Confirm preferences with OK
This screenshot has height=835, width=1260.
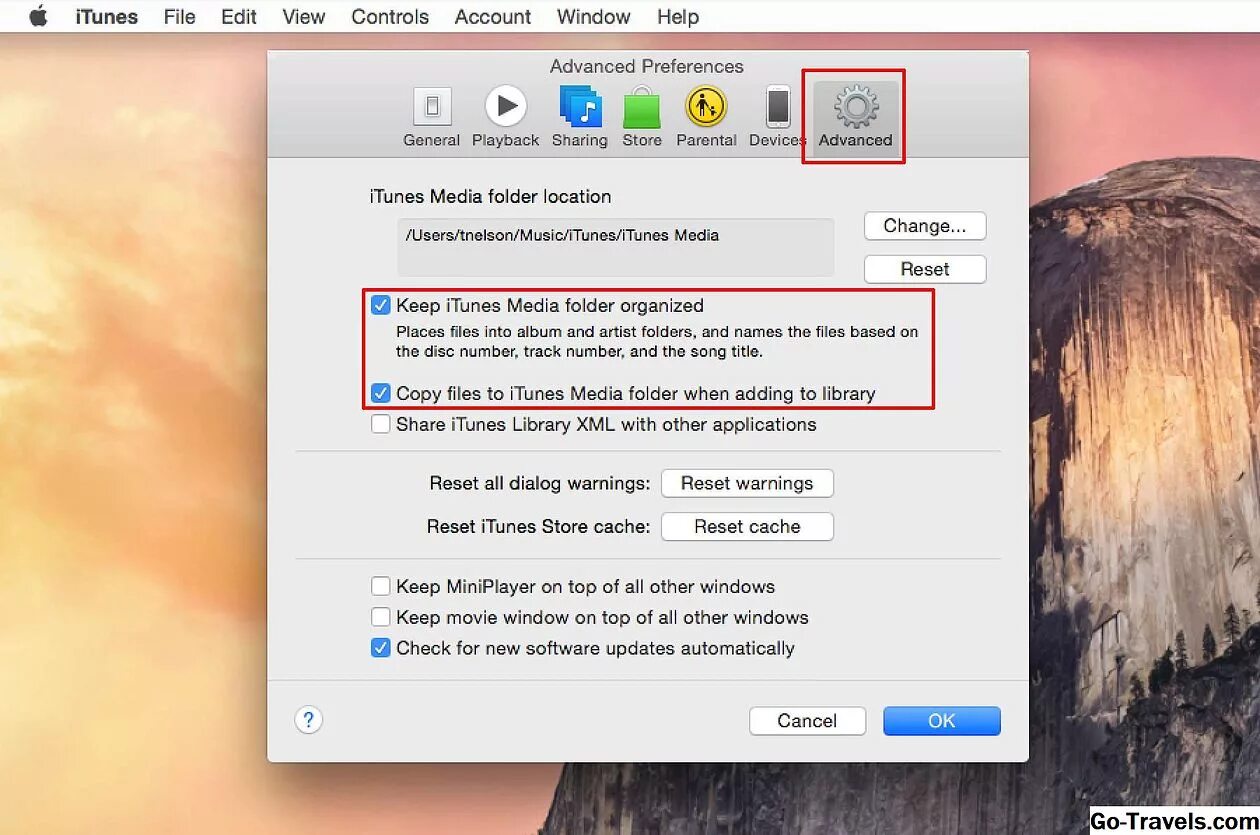pyautogui.click(x=942, y=721)
